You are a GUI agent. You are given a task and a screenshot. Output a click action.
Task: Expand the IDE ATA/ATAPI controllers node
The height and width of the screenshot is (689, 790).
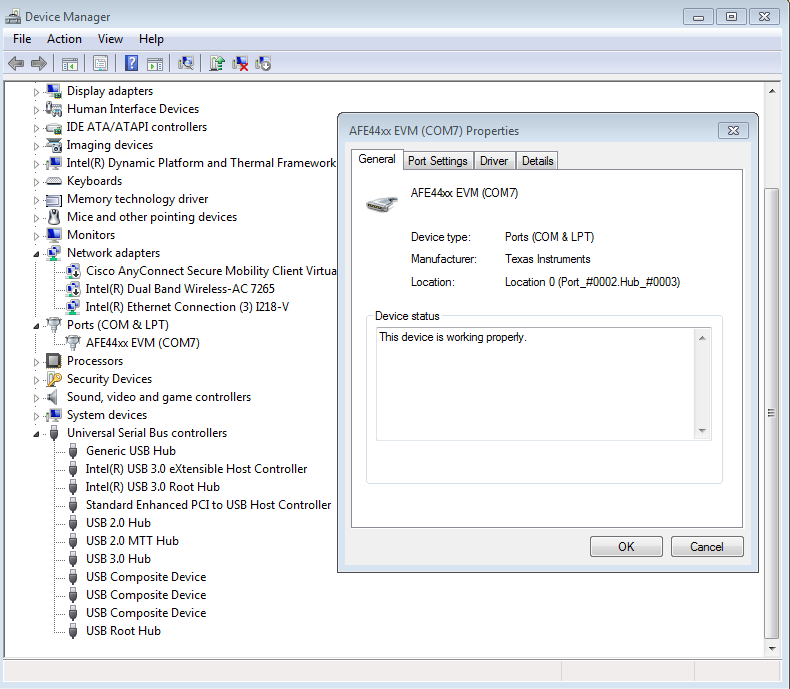36,128
